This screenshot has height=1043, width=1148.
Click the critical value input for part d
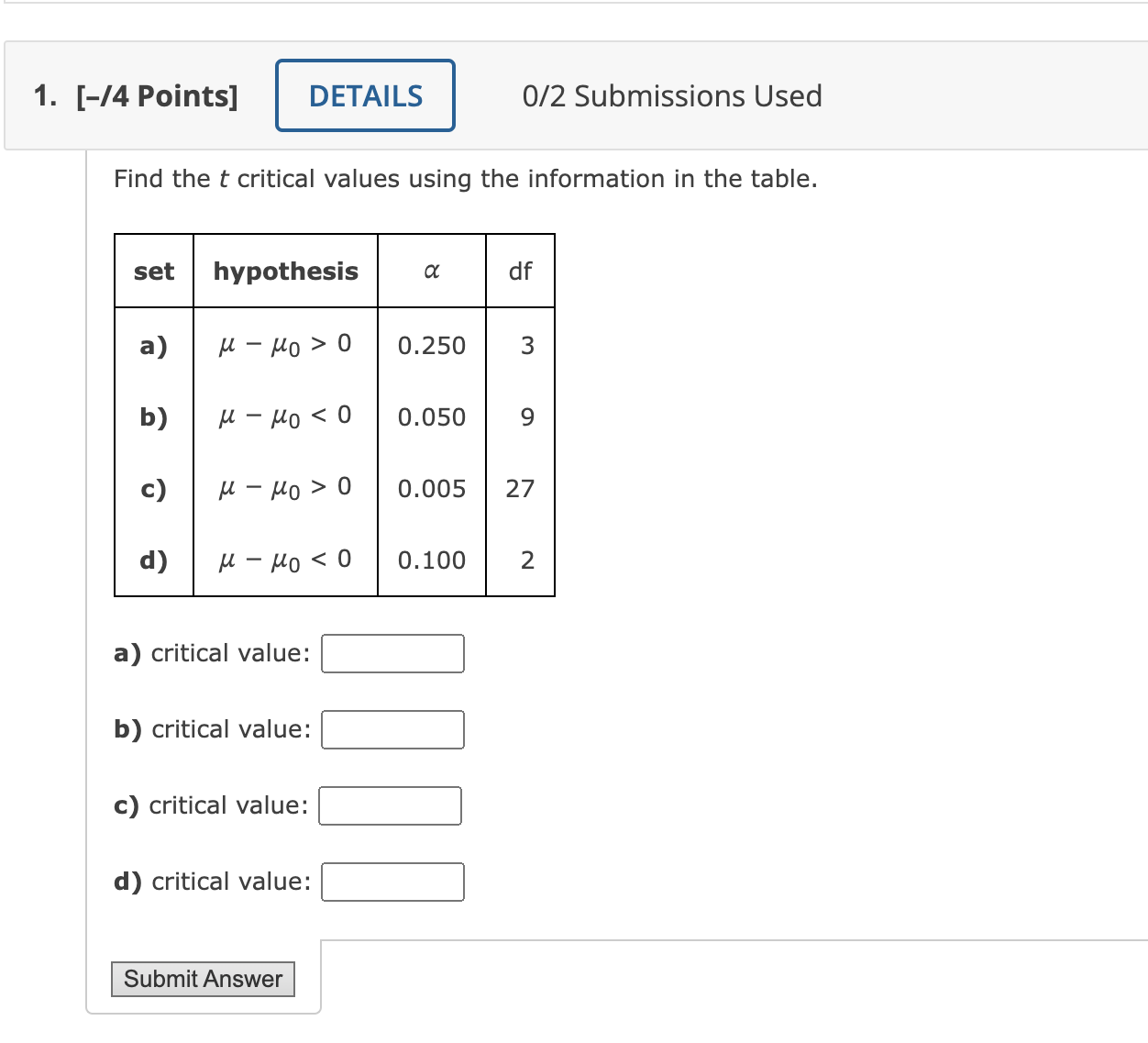pyautogui.click(x=392, y=882)
